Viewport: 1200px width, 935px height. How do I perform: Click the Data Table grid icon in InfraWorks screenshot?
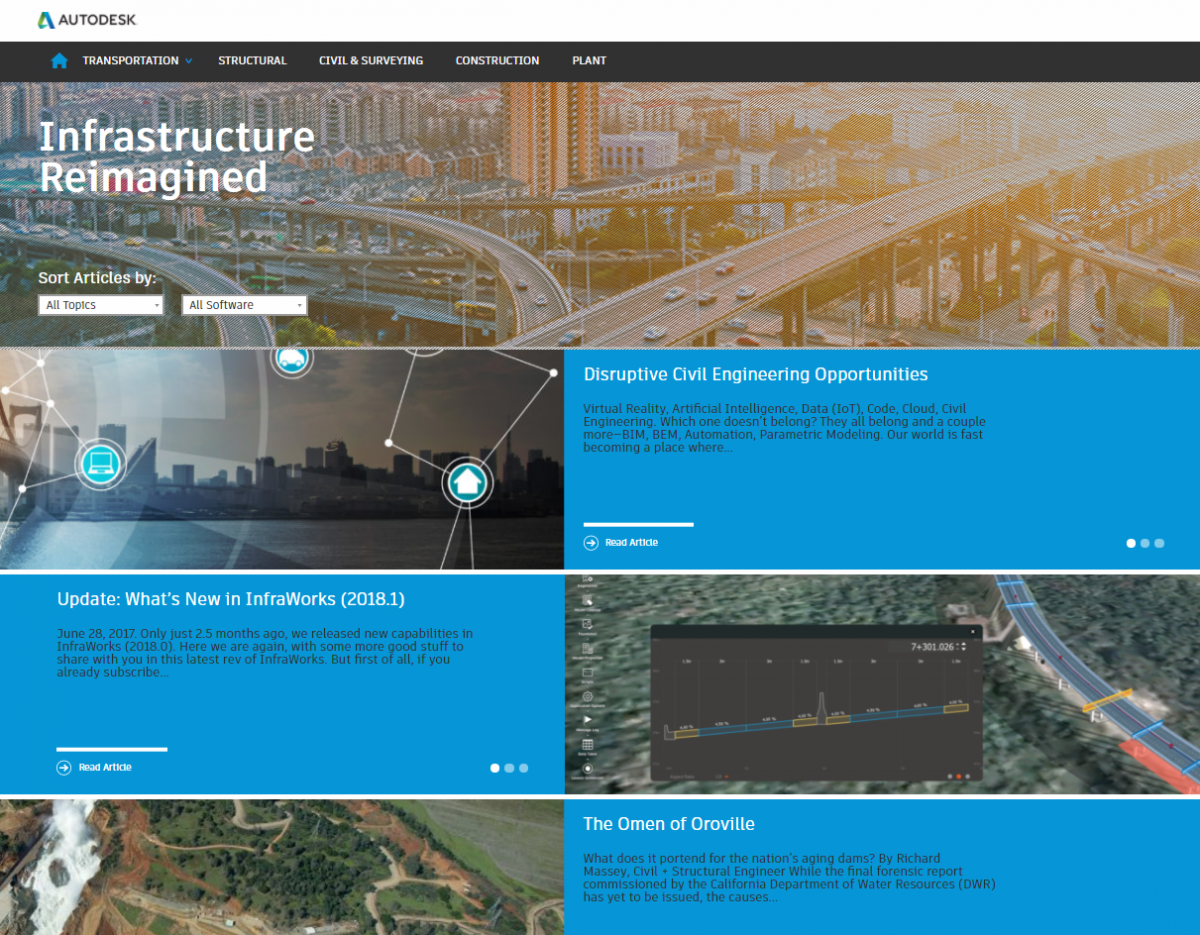point(588,745)
